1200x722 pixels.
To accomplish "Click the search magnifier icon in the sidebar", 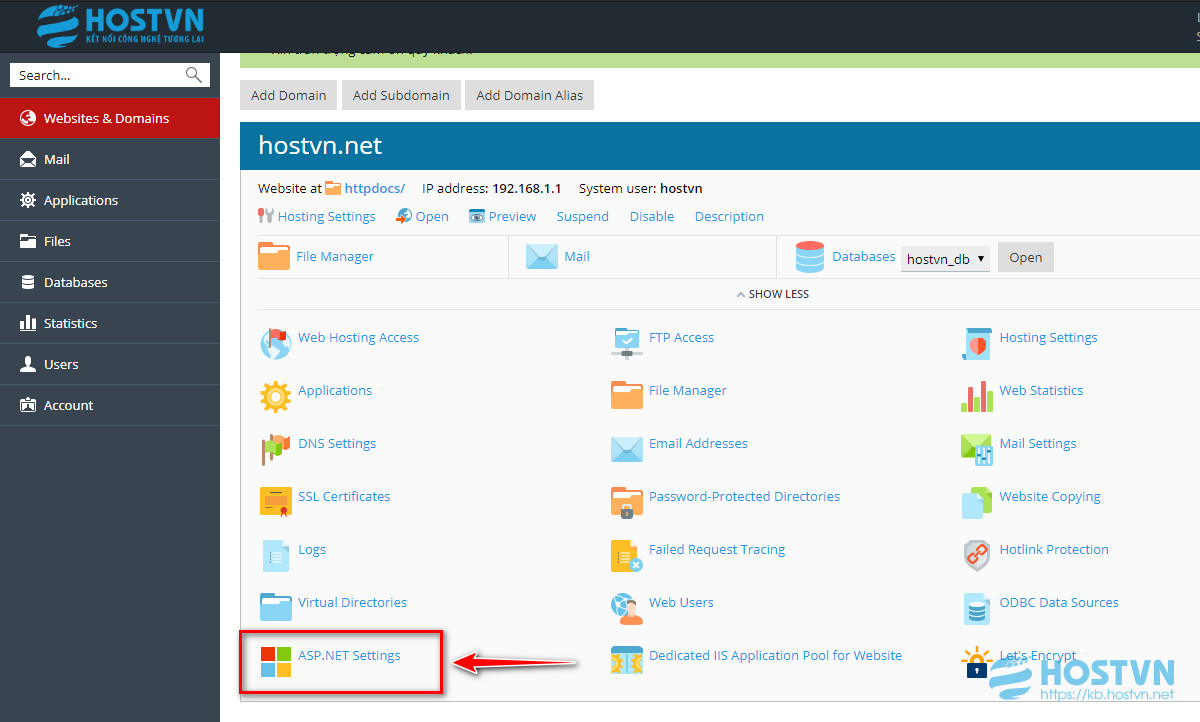I will (x=194, y=75).
